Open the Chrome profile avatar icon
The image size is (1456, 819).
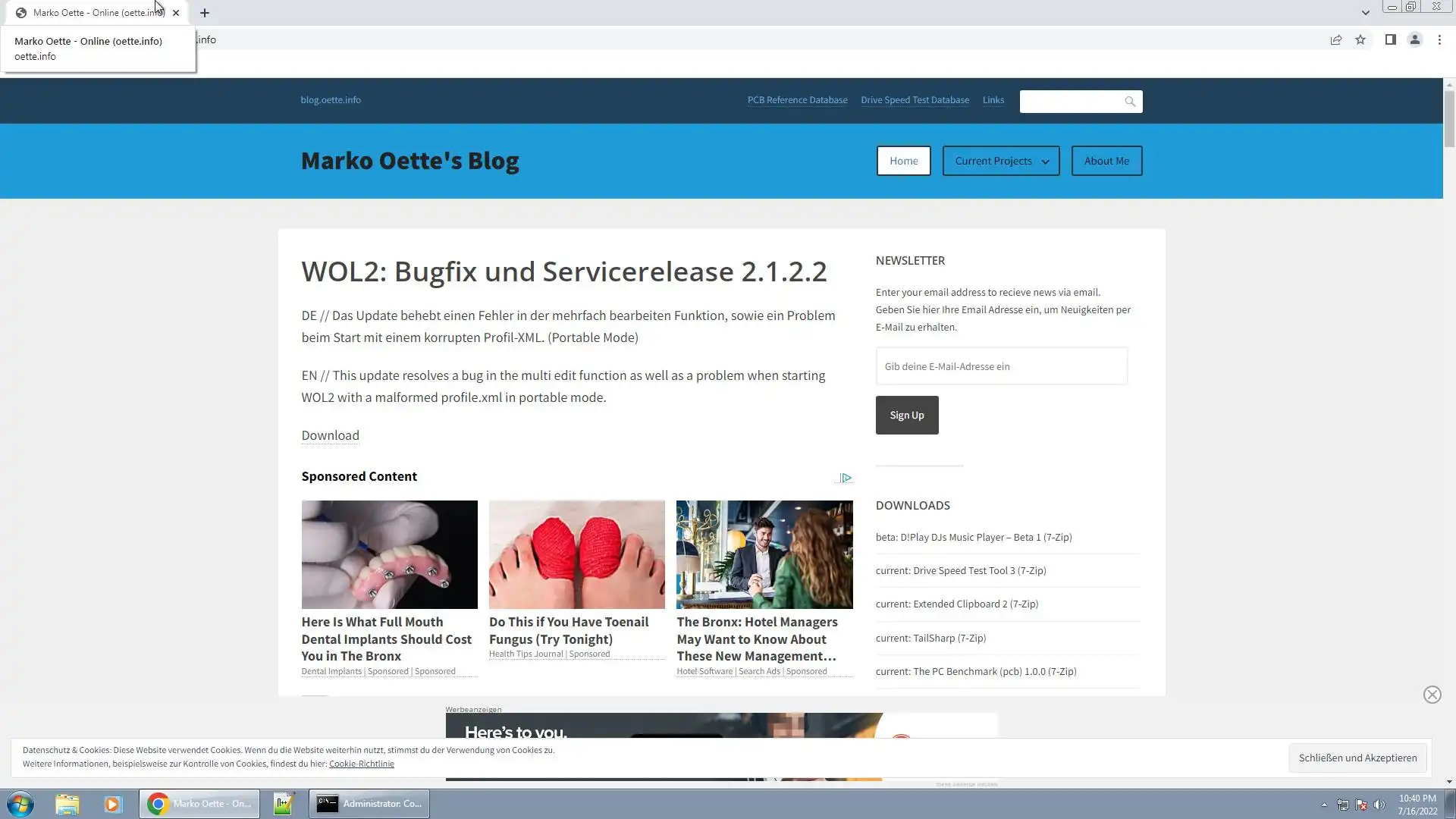point(1414,40)
